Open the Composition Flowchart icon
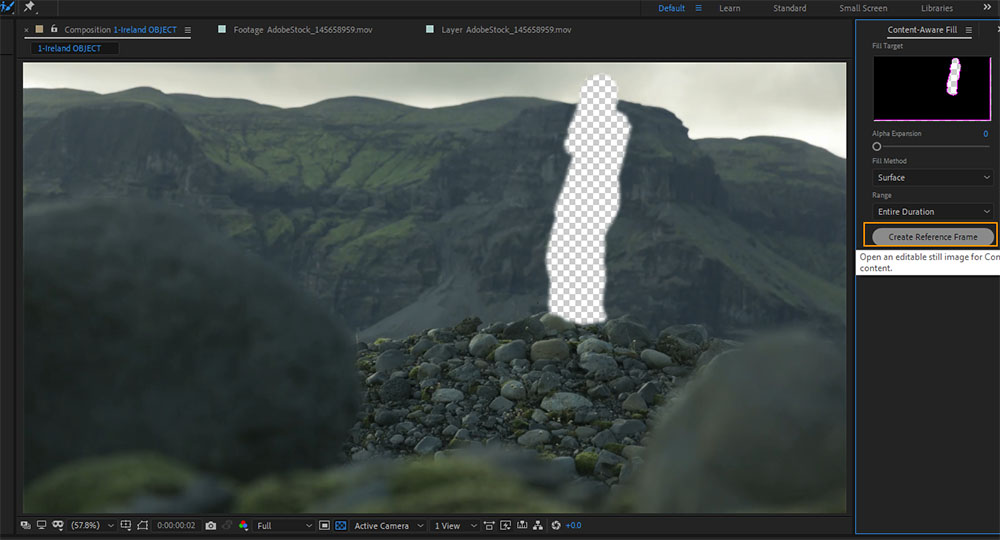 pyautogui.click(x=538, y=526)
